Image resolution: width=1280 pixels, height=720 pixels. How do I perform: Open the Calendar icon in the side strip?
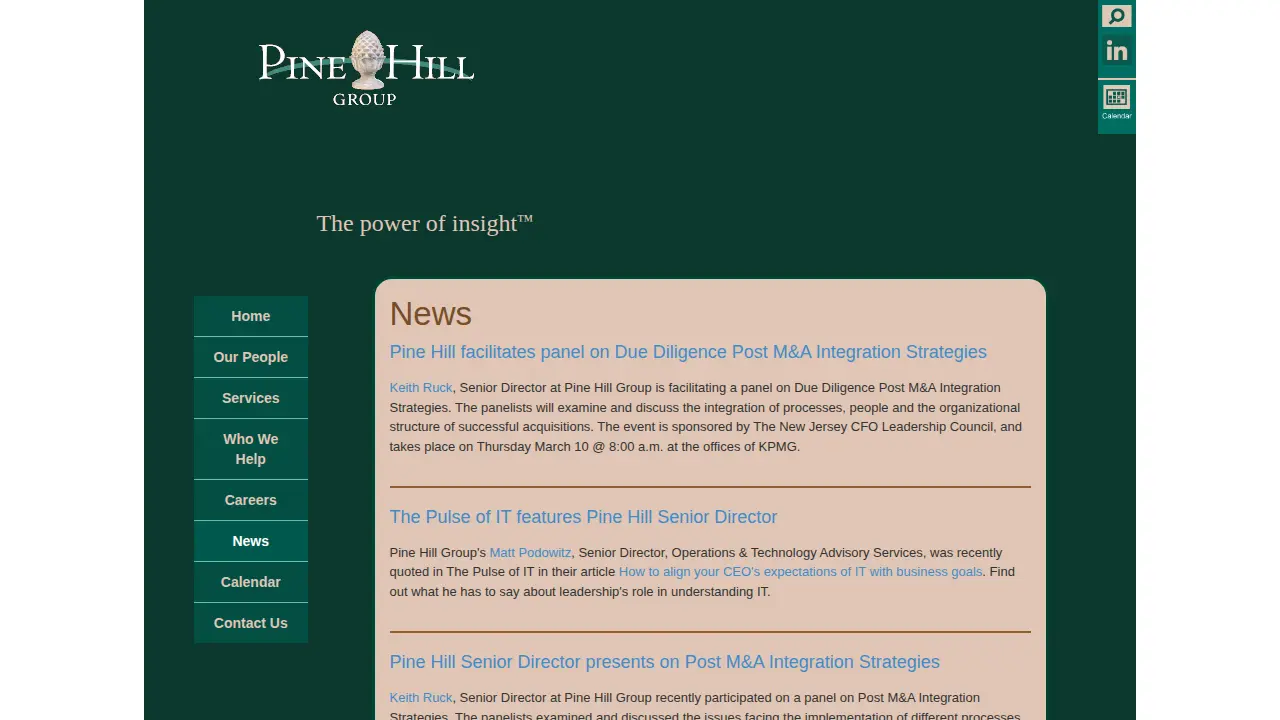pyautogui.click(x=1116, y=102)
